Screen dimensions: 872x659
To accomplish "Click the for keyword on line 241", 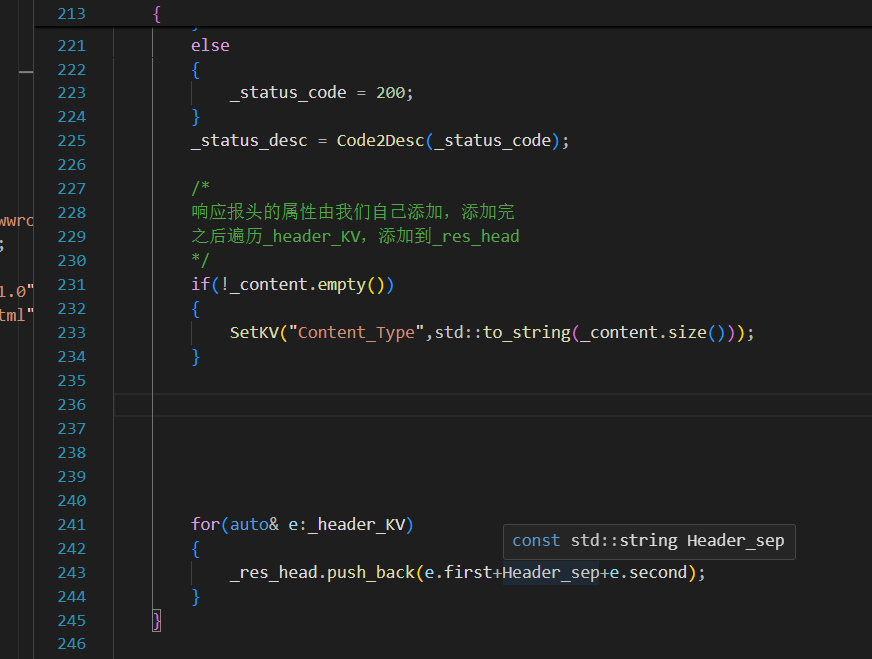I will click(x=205, y=525).
